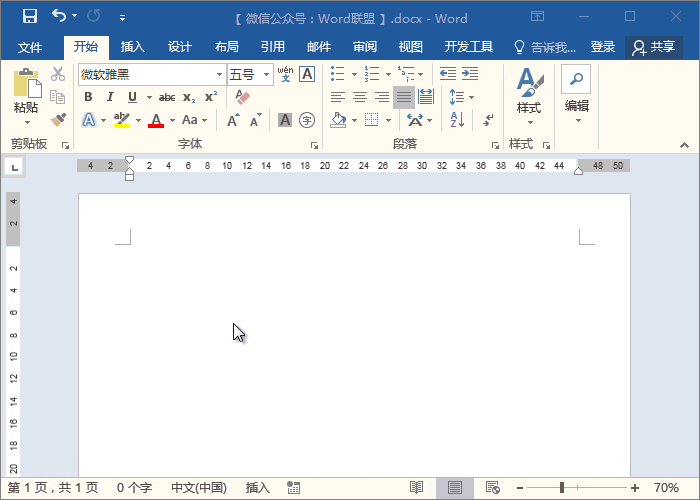This screenshot has width=700, height=500.
Task: Clear all formatting with eraser icon
Action: [242, 97]
